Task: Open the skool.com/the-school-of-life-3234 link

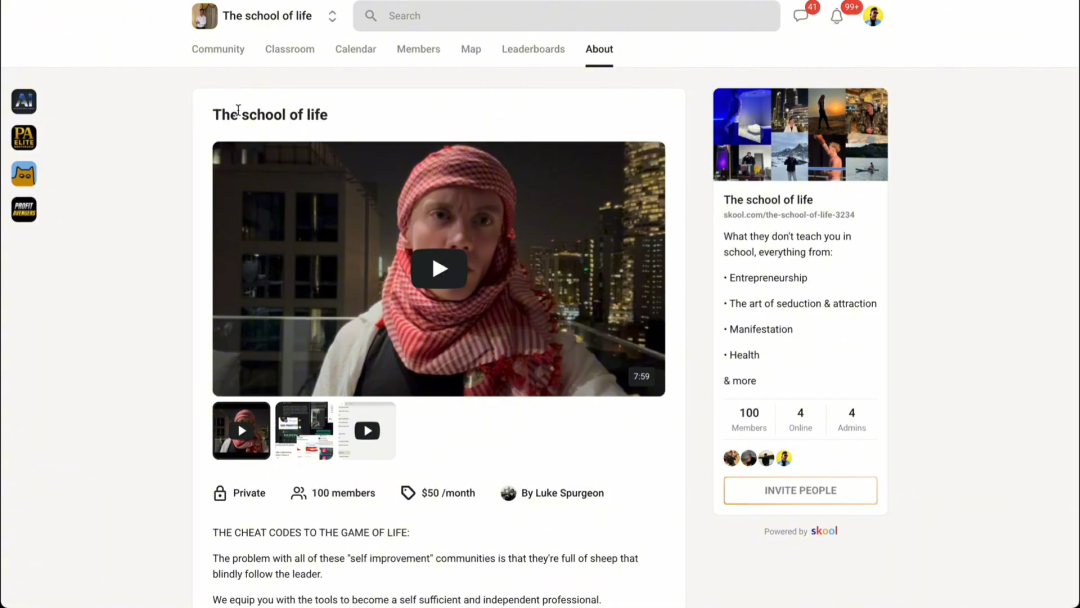Action: coord(789,215)
